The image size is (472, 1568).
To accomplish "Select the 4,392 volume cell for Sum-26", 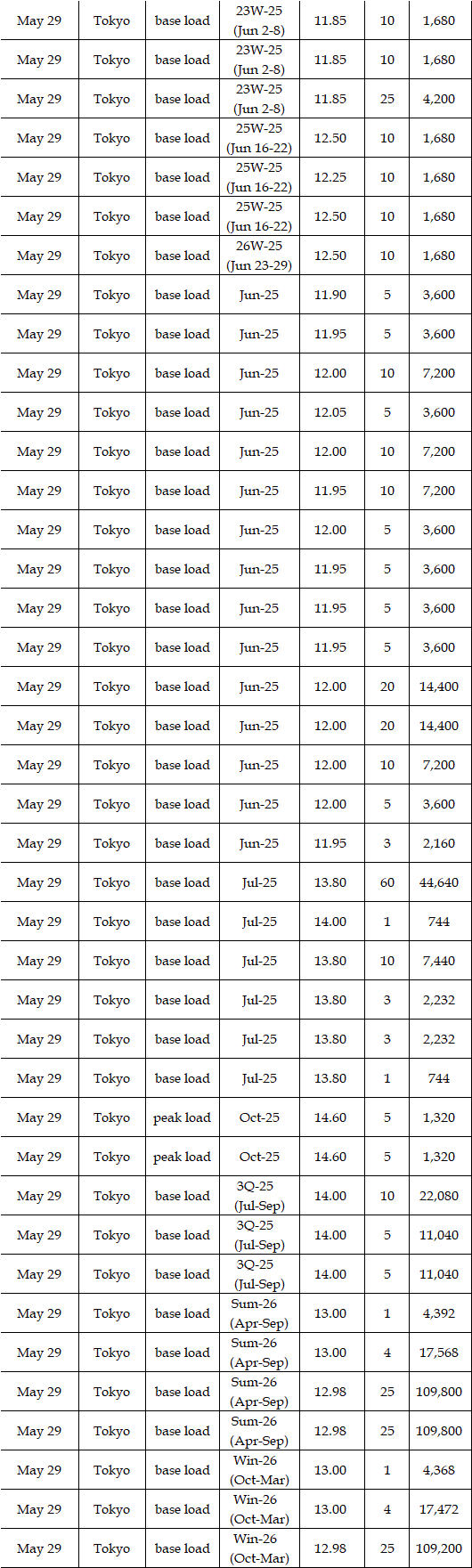I will pyautogui.click(x=439, y=1313).
